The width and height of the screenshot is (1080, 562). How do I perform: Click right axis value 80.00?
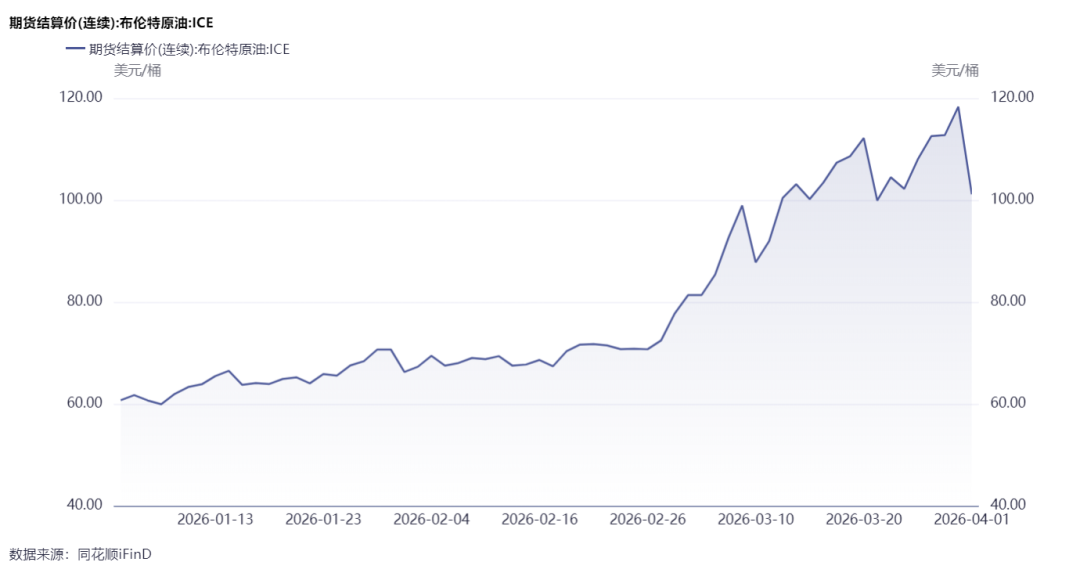point(1008,301)
